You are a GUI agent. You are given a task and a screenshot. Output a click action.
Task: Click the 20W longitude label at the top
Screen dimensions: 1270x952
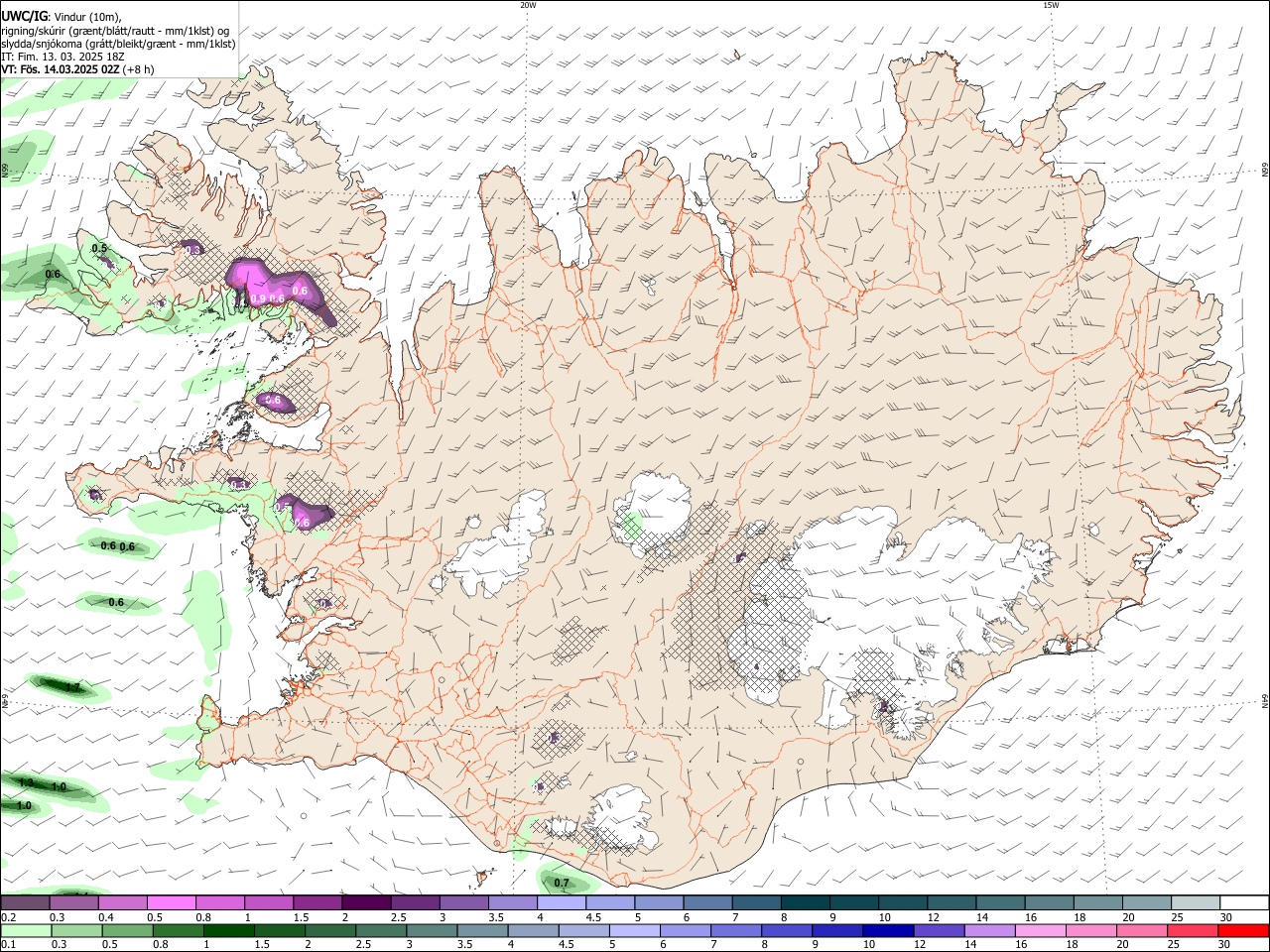pos(528,5)
